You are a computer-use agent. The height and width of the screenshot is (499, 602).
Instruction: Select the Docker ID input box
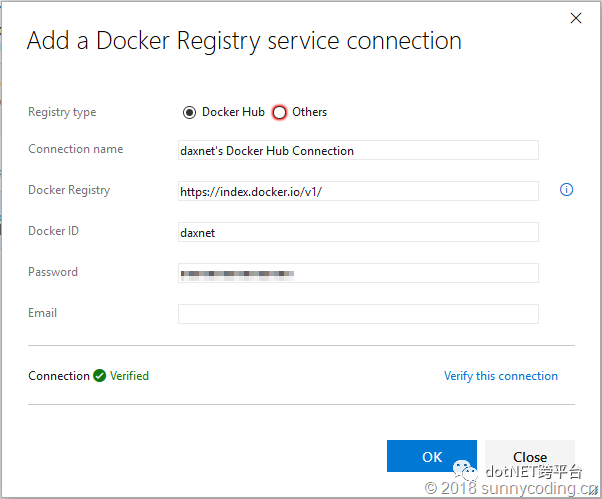click(x=358, y=232)
